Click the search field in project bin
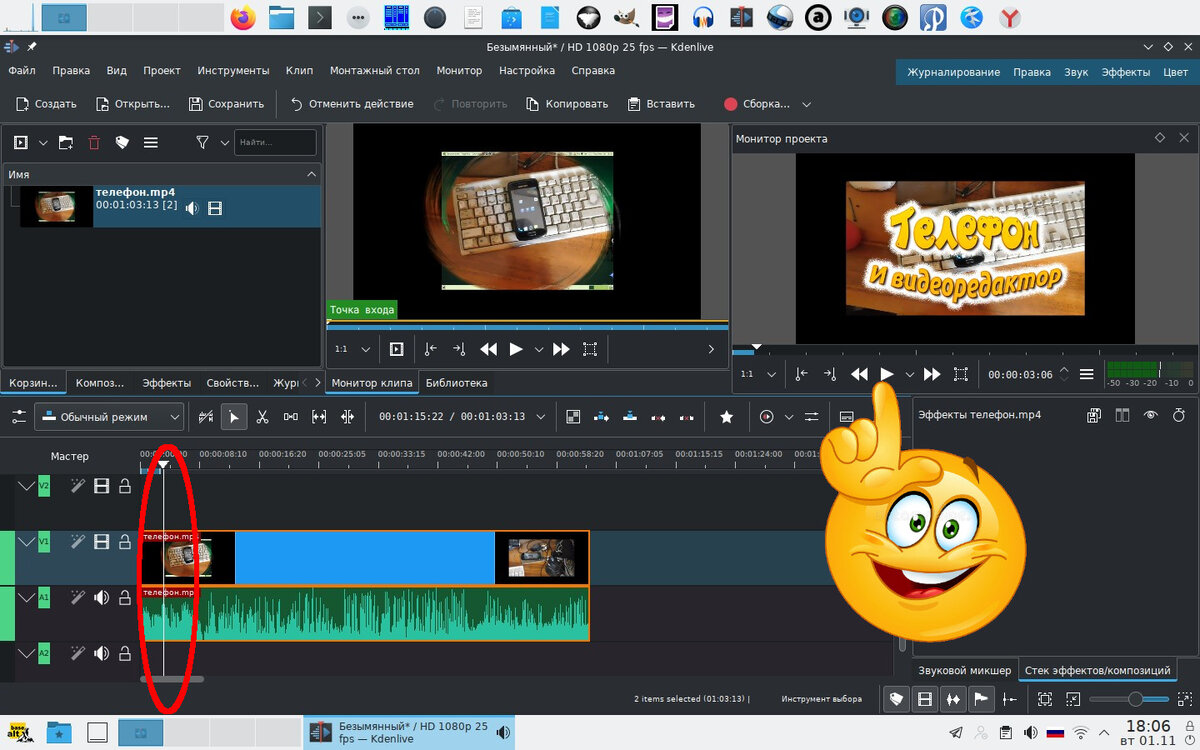This screenshot has height=750, width=1200. [275, 143]
